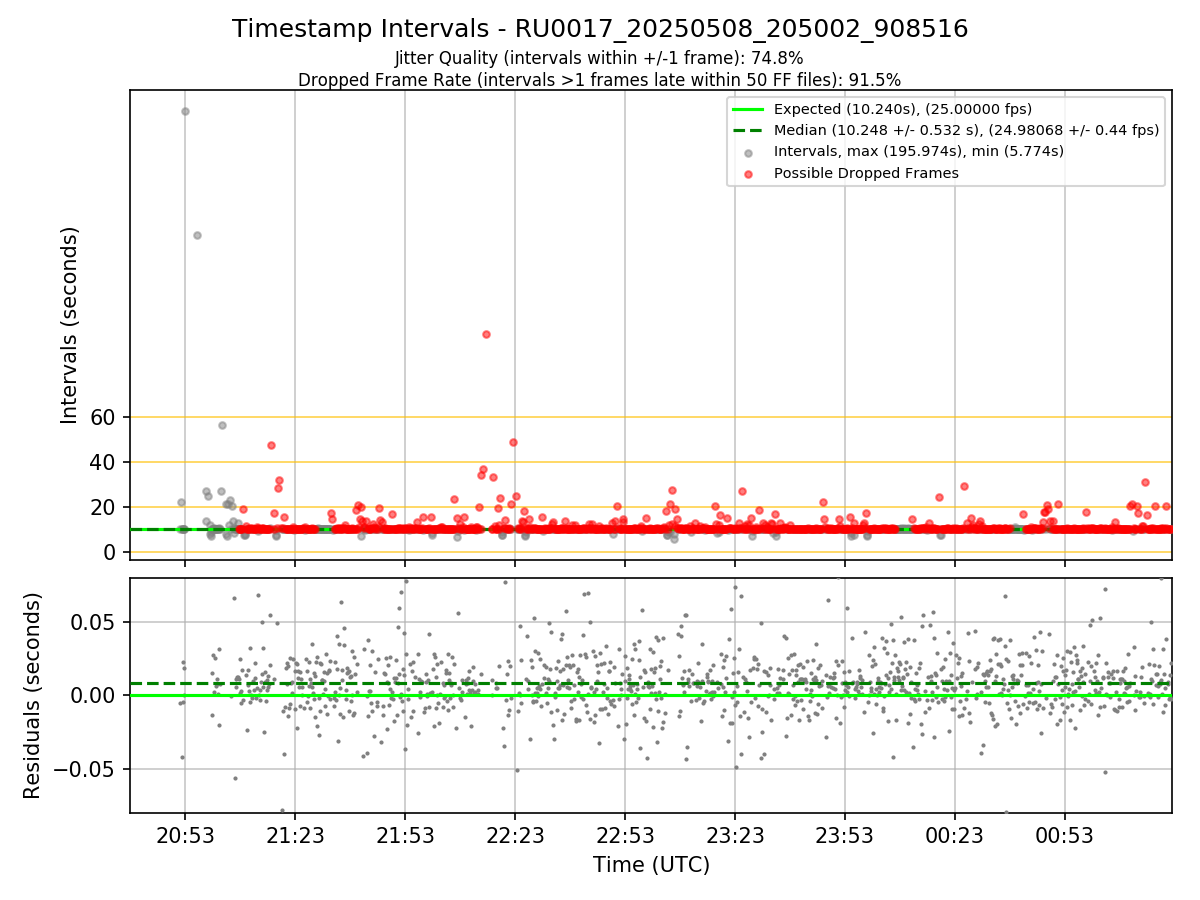The height and width of the screenshot is (900, 1200).
Task: Click the second-highest gray outlier point after 20:53
Action: coord(197,235)
